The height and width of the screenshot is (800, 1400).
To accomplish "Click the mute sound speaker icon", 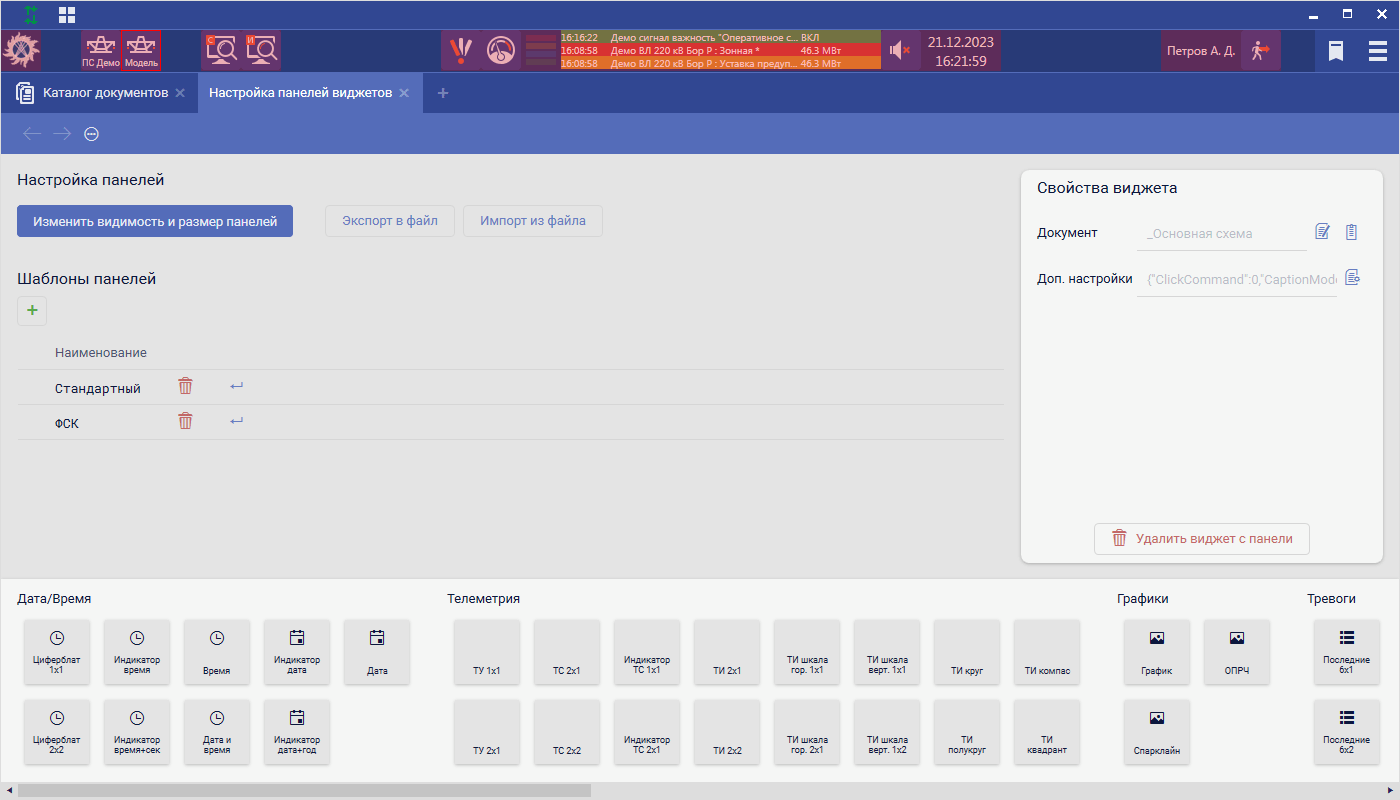I will 898,50.
